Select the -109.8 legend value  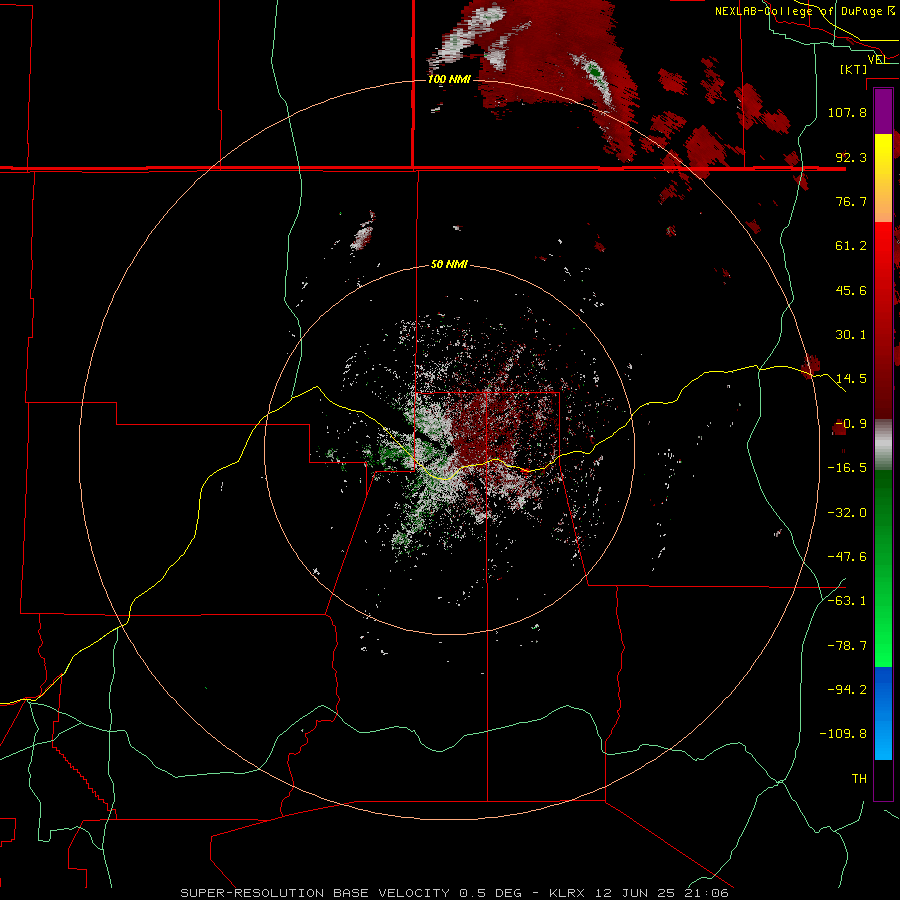coord(844,734)
